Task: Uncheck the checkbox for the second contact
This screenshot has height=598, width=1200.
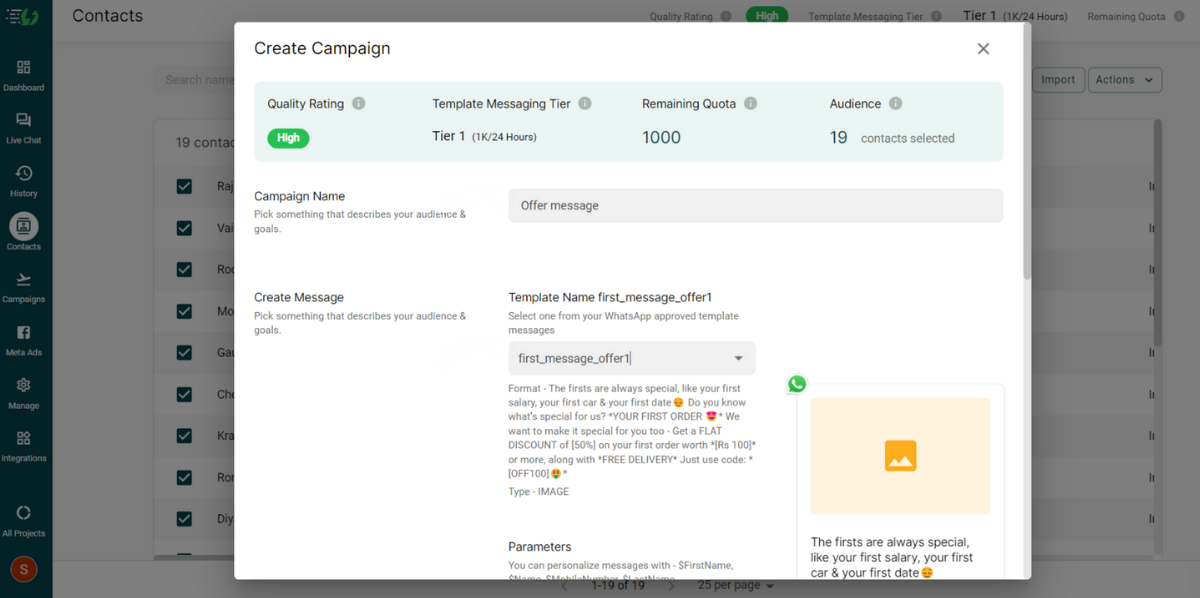Action: [183, 228]
